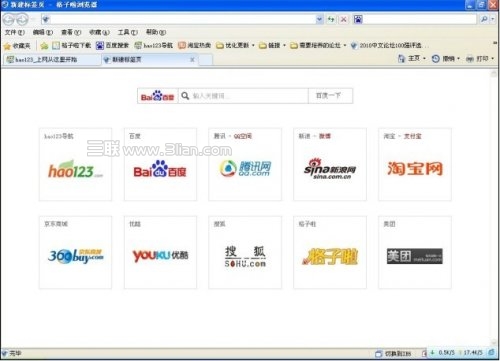The image size is (500, 361).
Task: Click the Baidu paw search provider icon
Action: point(358,19)
